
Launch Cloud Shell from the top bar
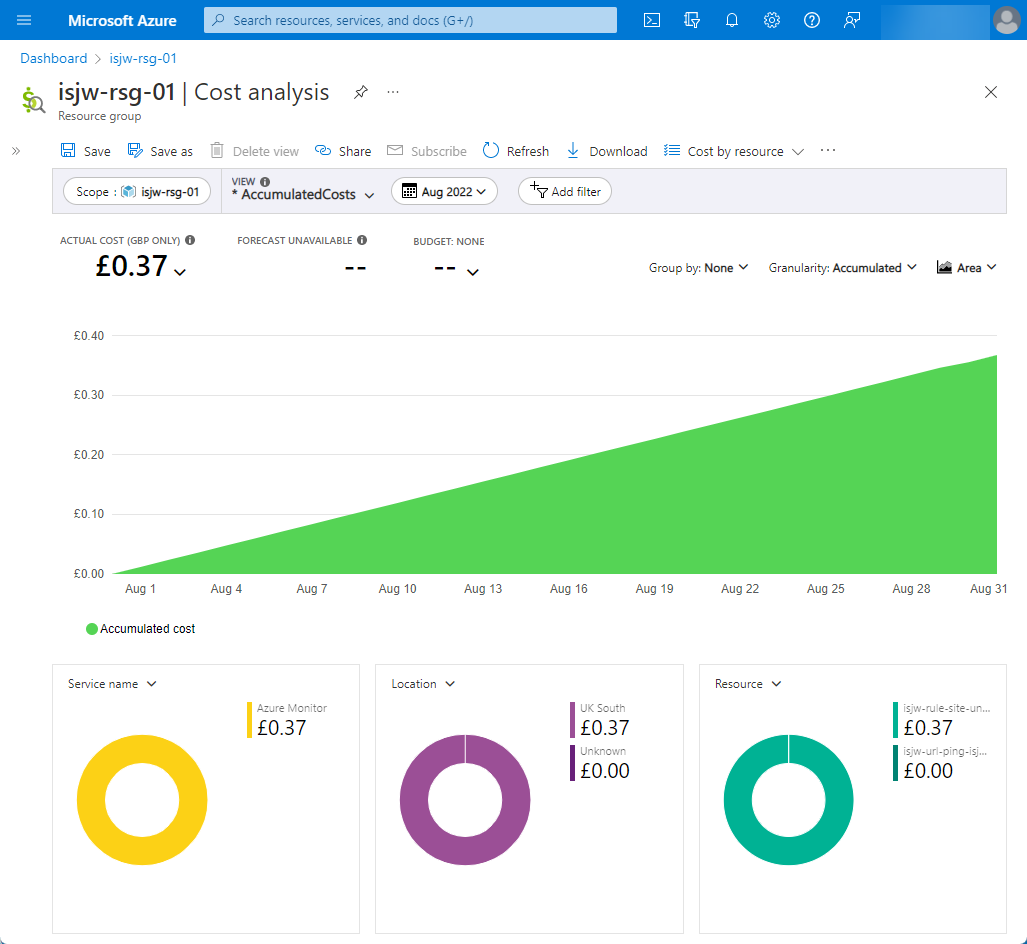coord(652,20)
